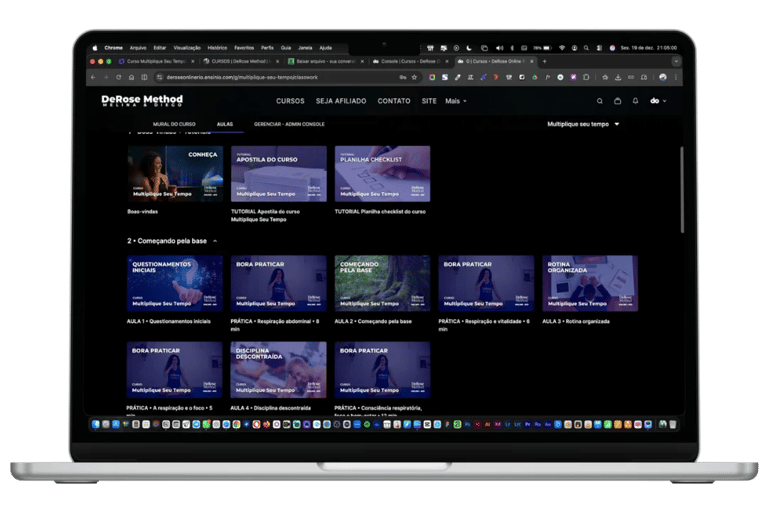Open the Control Center menu bar icon

pyautogui.click(x=599, y=48)
